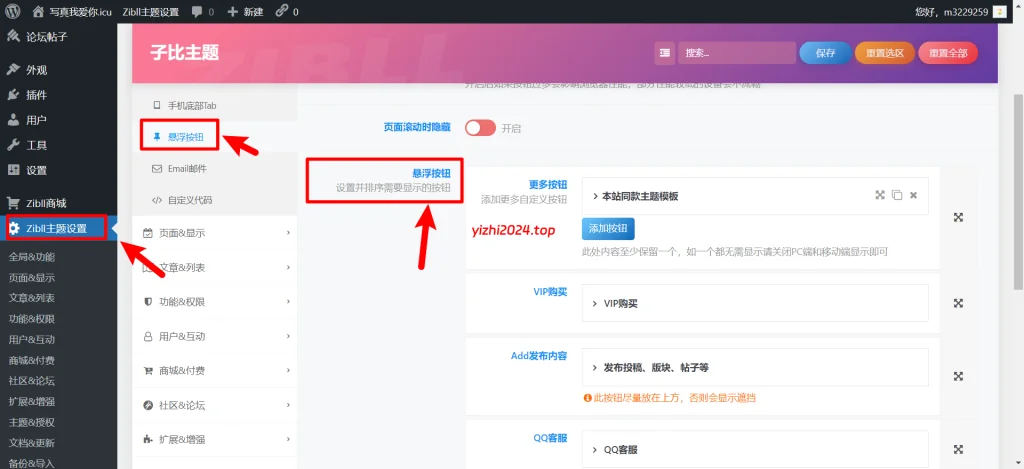This screenshot has width=1024, height=469.
Task: Click the 论坛帖子 sidebar icon
Action: pyautogui.click(x=13, y=37)
